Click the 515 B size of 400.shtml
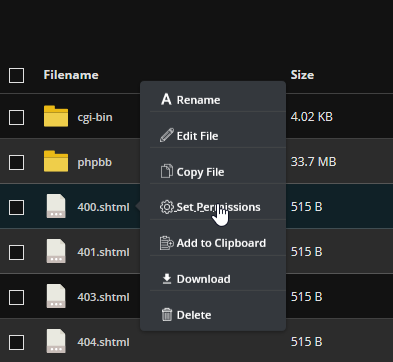 point(306,207)
